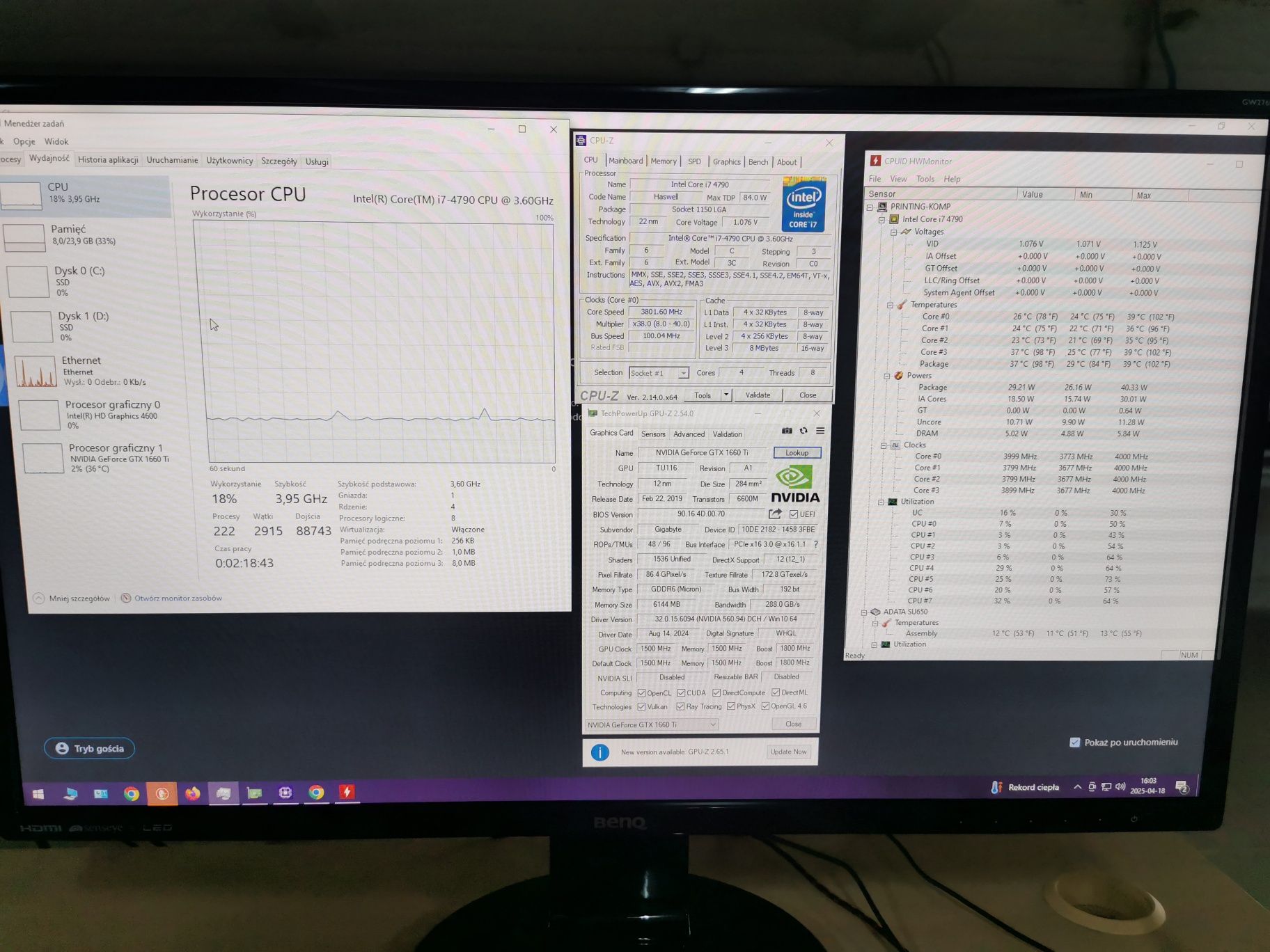Screen dimensions: 1270x952
Task: Click the NVIDIA logo in GPU-Z
Action: point(795,484)
